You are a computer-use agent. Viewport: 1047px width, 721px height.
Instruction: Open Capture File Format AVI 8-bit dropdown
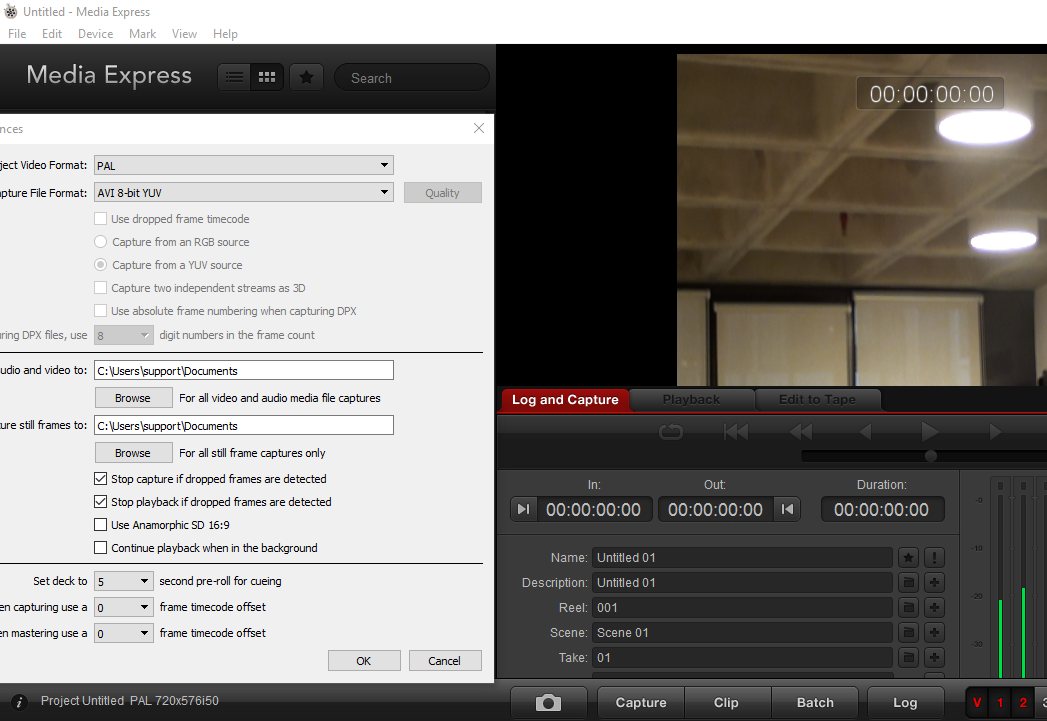244,192
